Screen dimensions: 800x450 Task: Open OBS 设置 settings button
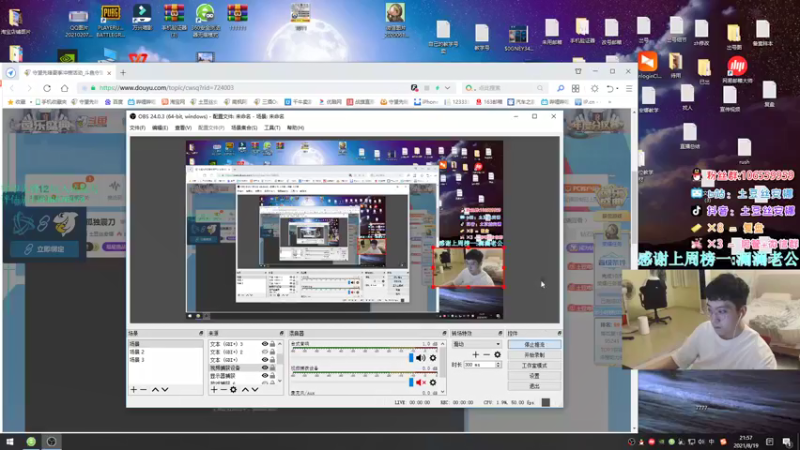[534, 376]
